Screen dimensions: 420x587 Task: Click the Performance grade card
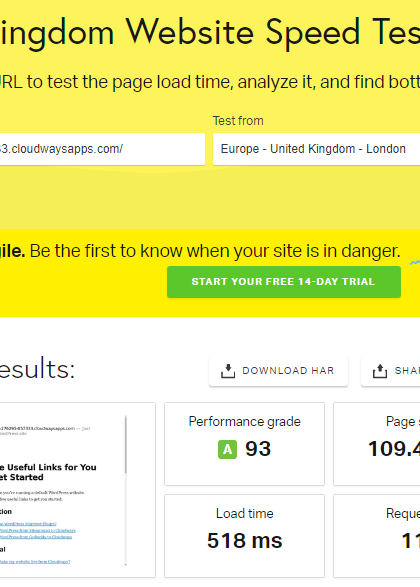coord(244,444)
